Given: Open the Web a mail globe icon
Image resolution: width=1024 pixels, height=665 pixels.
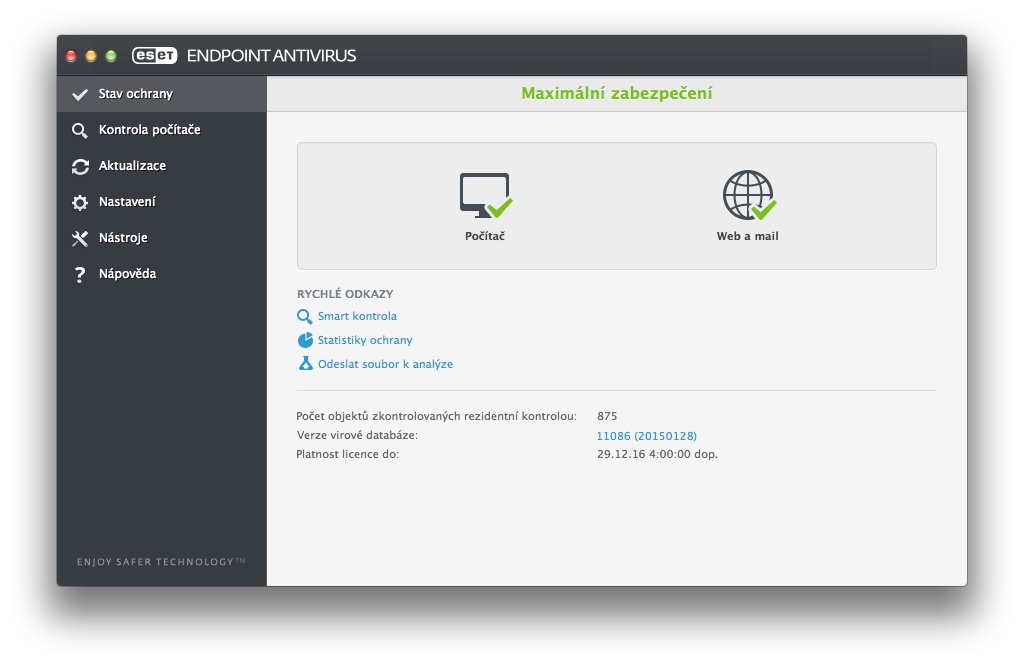Looking at the screenshot, I should click(x=749, y=195).
